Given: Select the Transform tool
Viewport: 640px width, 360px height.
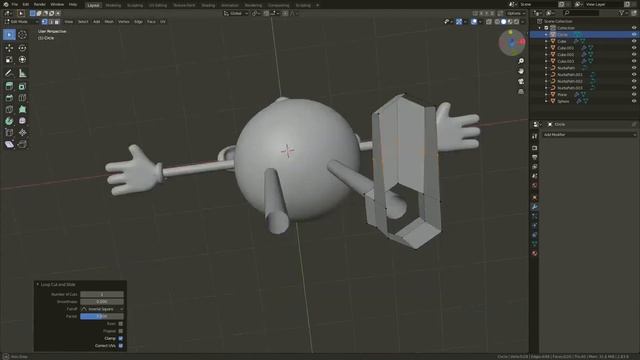Looking at the screenshot, I should pyautogui.click(x=22, y=60).
